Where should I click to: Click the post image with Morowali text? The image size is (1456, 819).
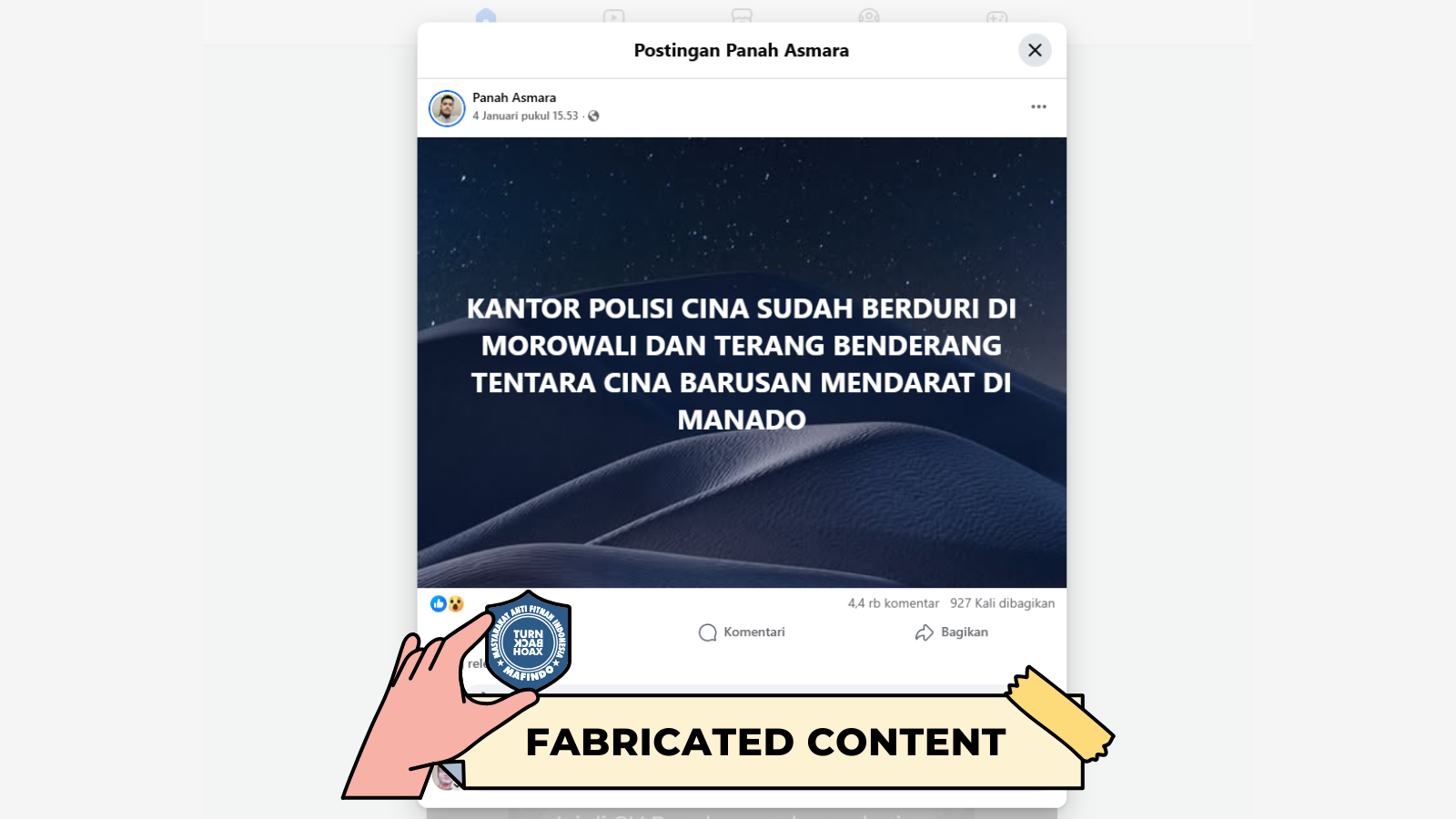pyautogui.click(x=742, y=362)
